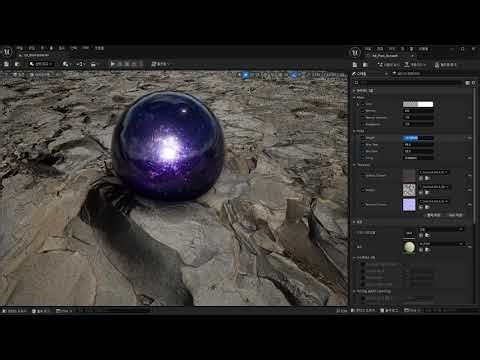The width and height of the screenshot is (480, 360).
Task: Toggle checkbox for the lavender normal map parameter
Action: point(363,205)
